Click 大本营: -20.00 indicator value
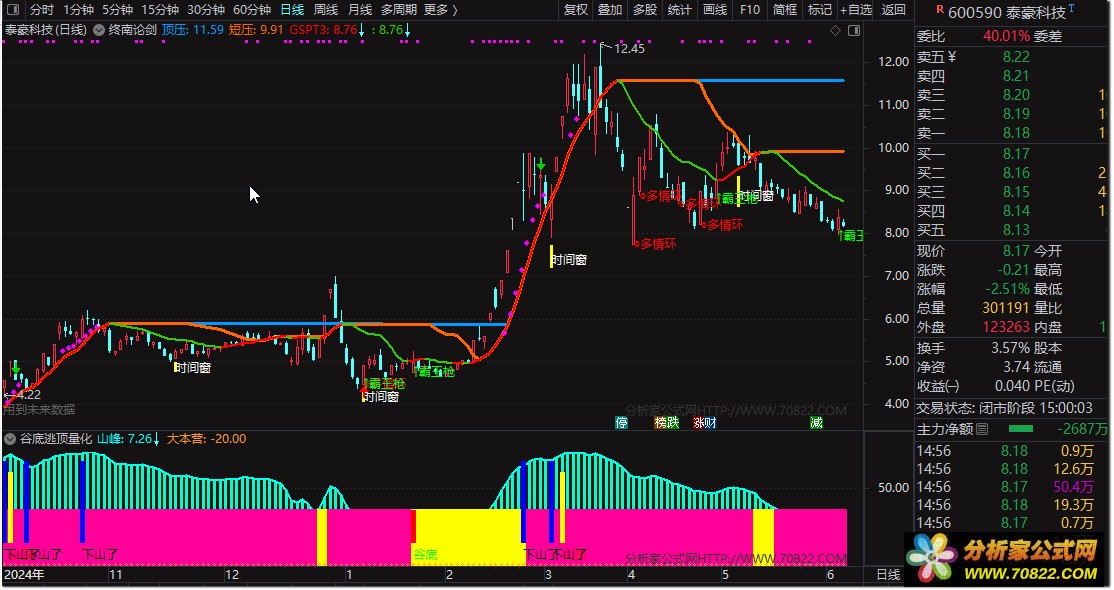Viewport: 1114px width, 590px height. coord(206,439)
